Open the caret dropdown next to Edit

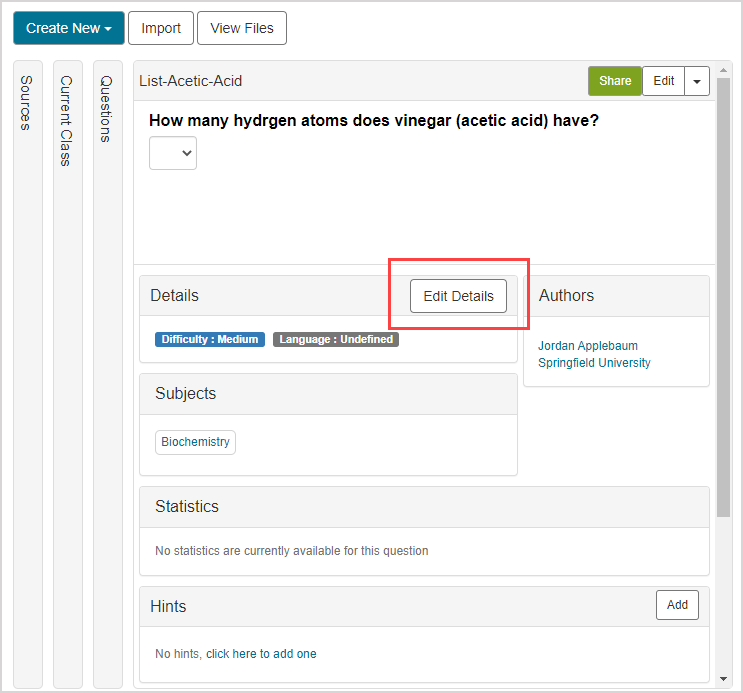697,81
